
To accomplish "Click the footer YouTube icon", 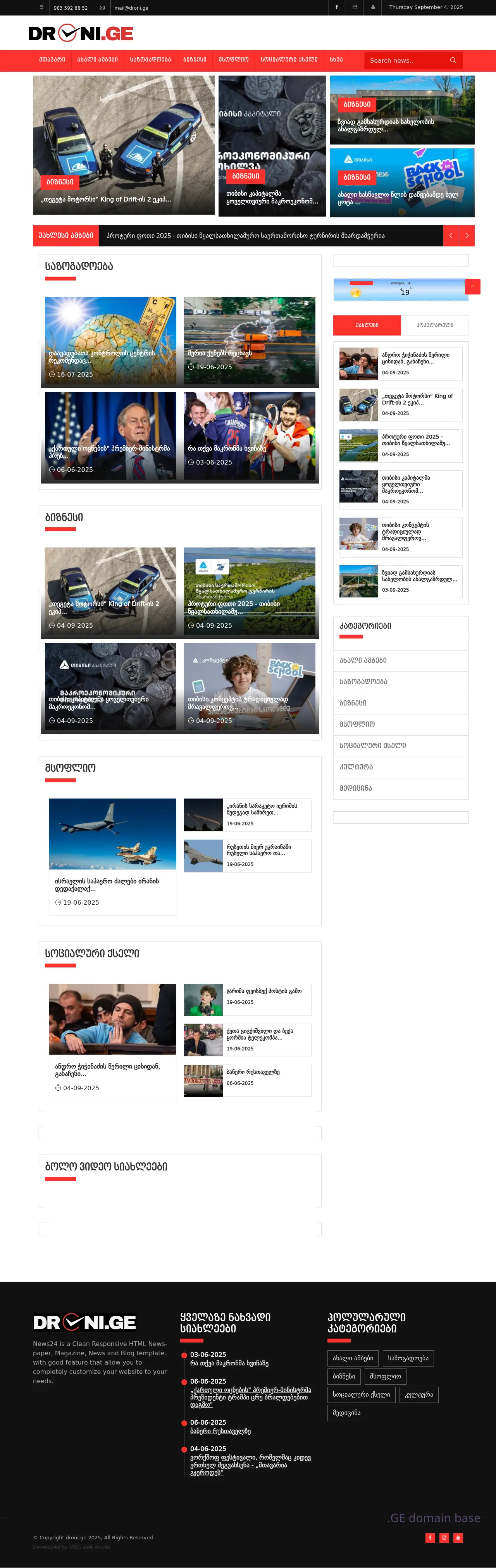I will [458, 1537].
